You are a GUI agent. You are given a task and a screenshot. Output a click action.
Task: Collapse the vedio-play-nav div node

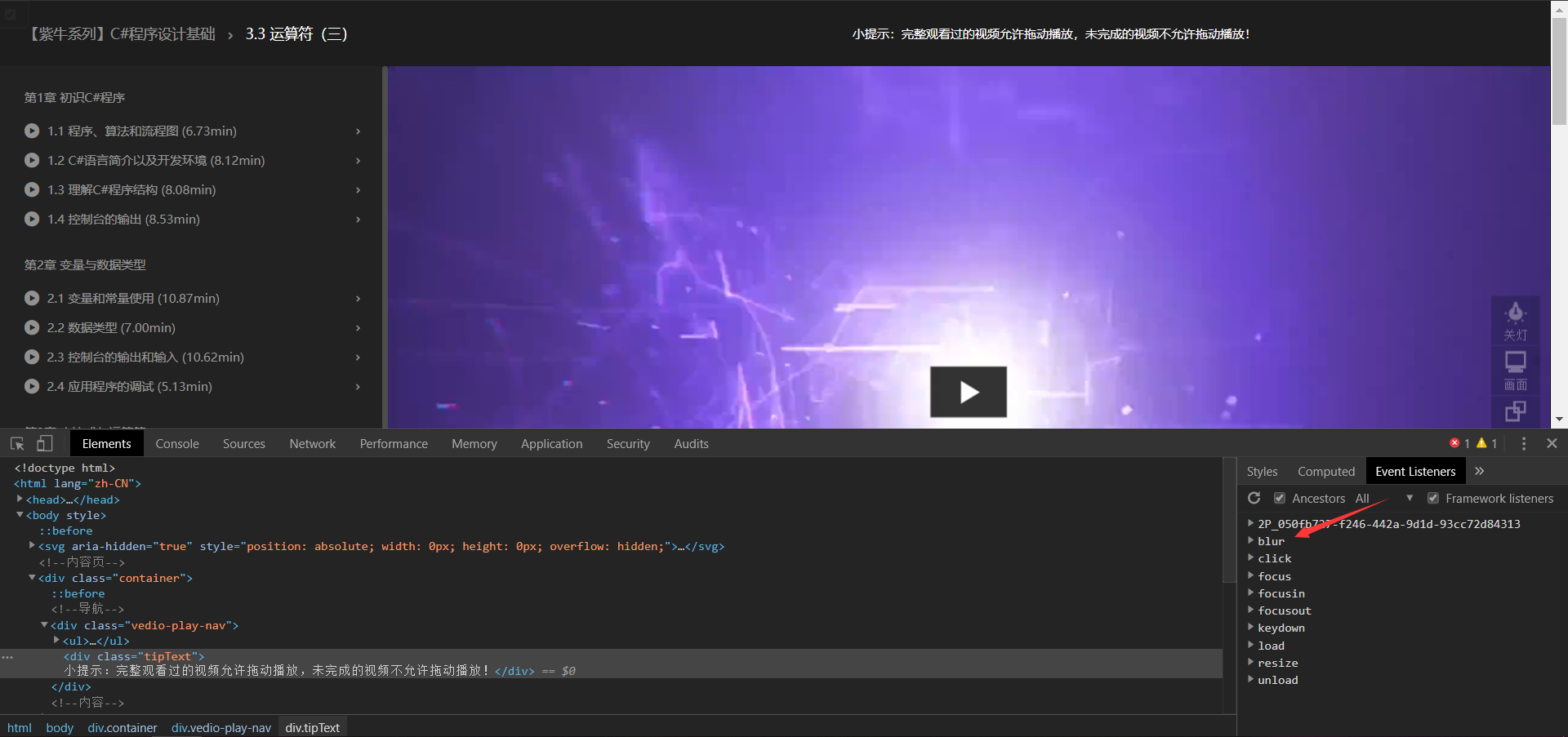44,624
